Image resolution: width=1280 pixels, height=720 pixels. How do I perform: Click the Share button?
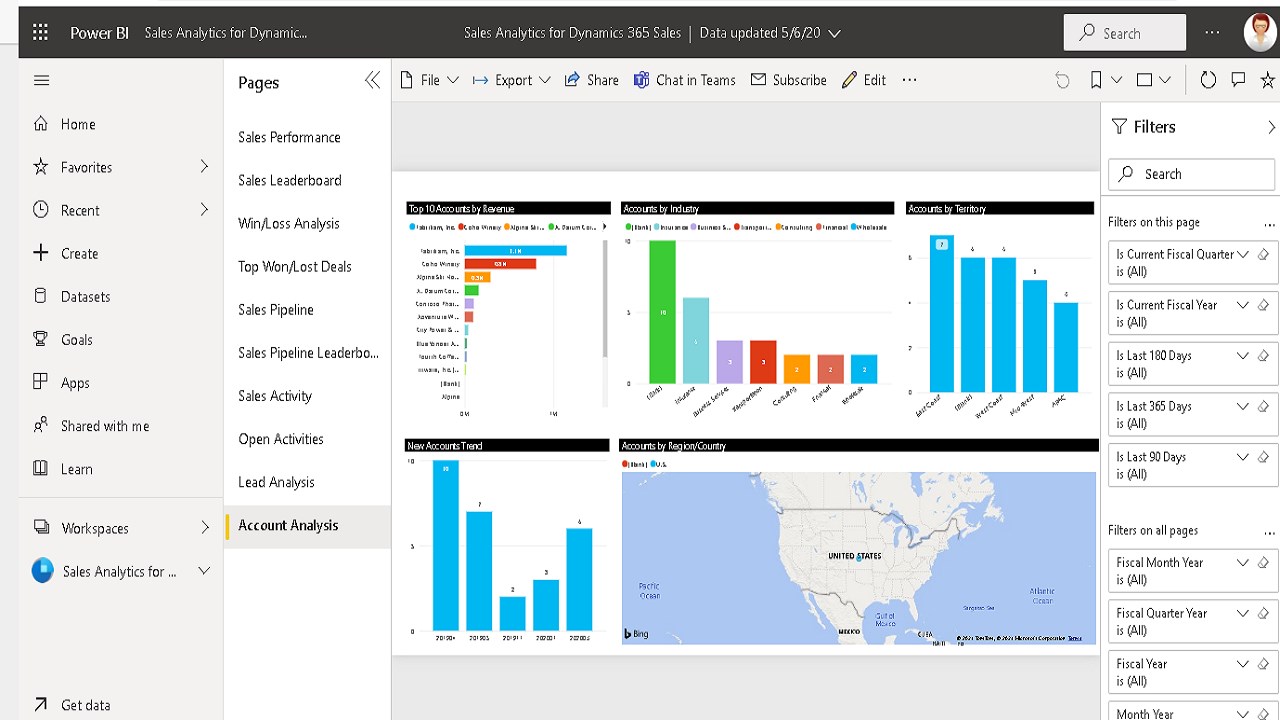click(591, 80)
